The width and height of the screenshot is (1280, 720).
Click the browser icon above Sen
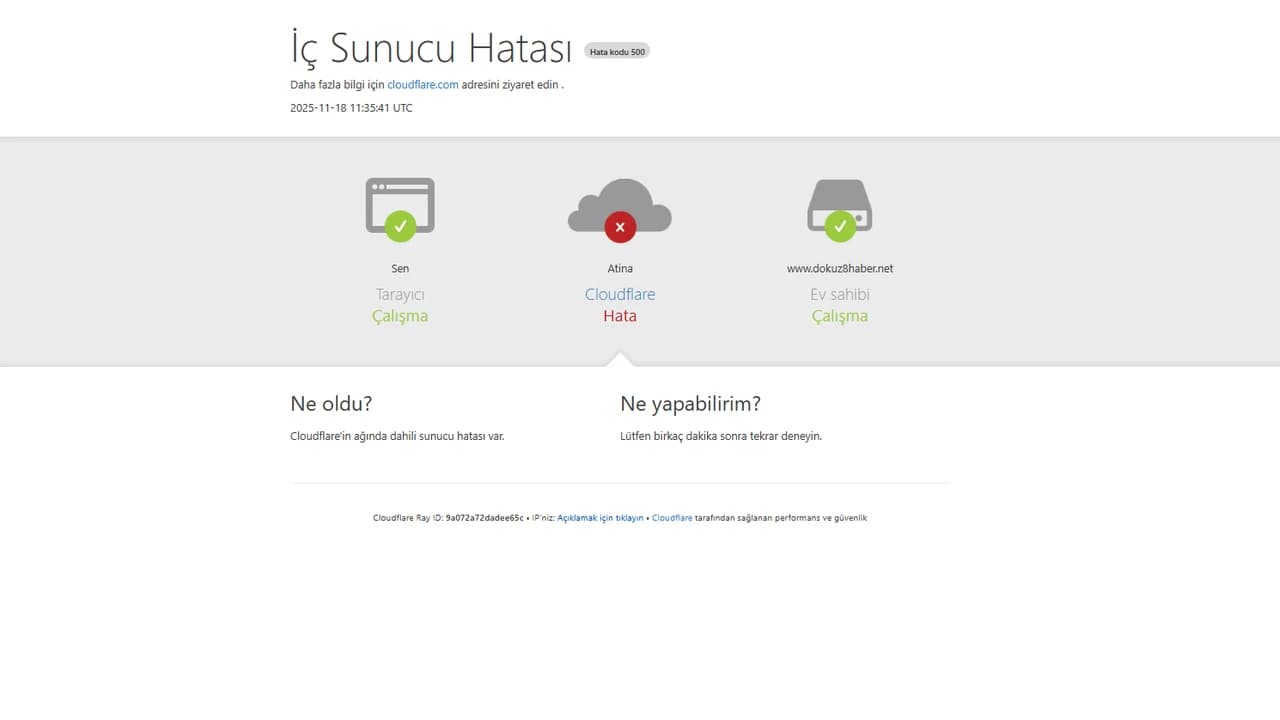pos(400,205)
